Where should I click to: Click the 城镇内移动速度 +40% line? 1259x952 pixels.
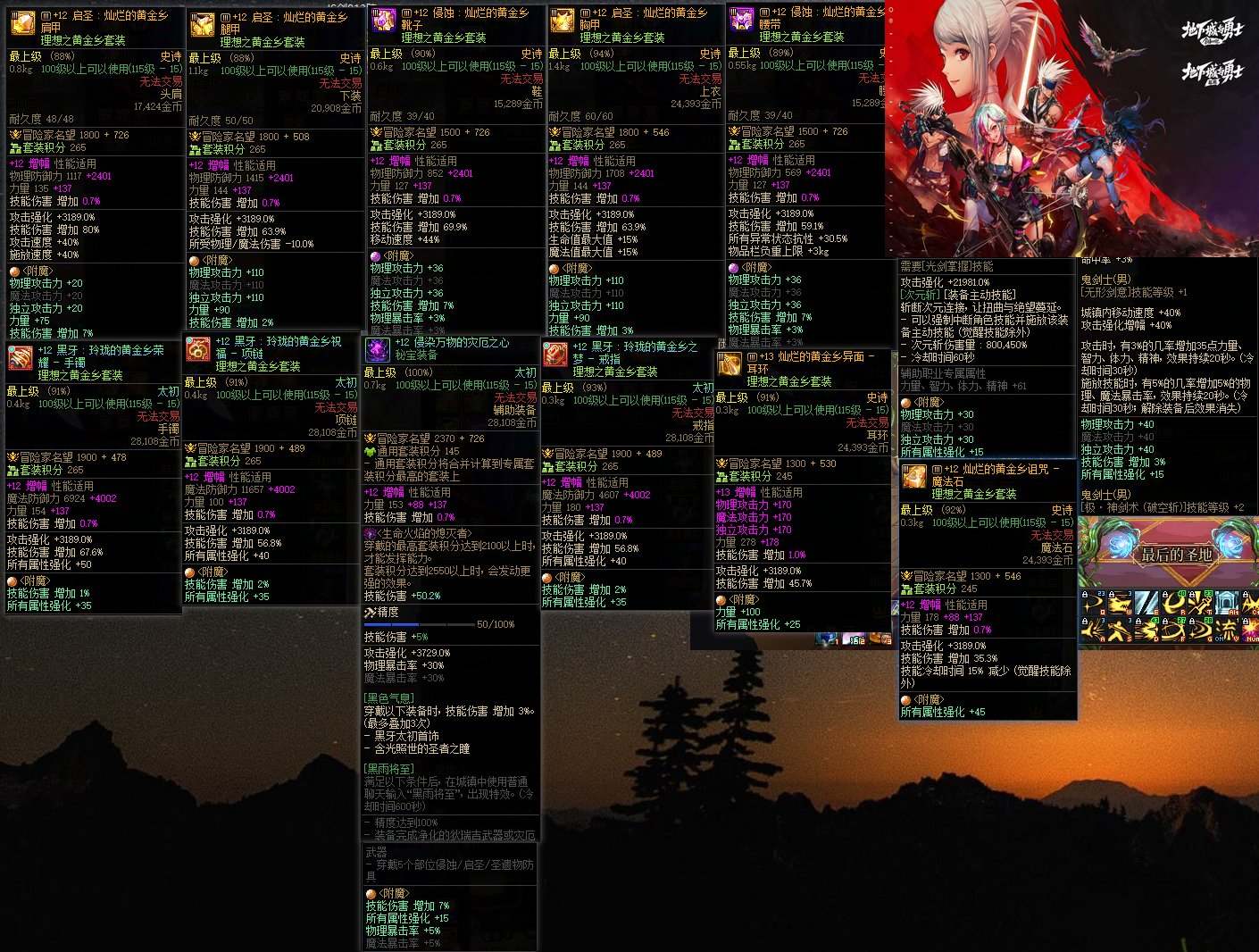(x=1130, y=313)
